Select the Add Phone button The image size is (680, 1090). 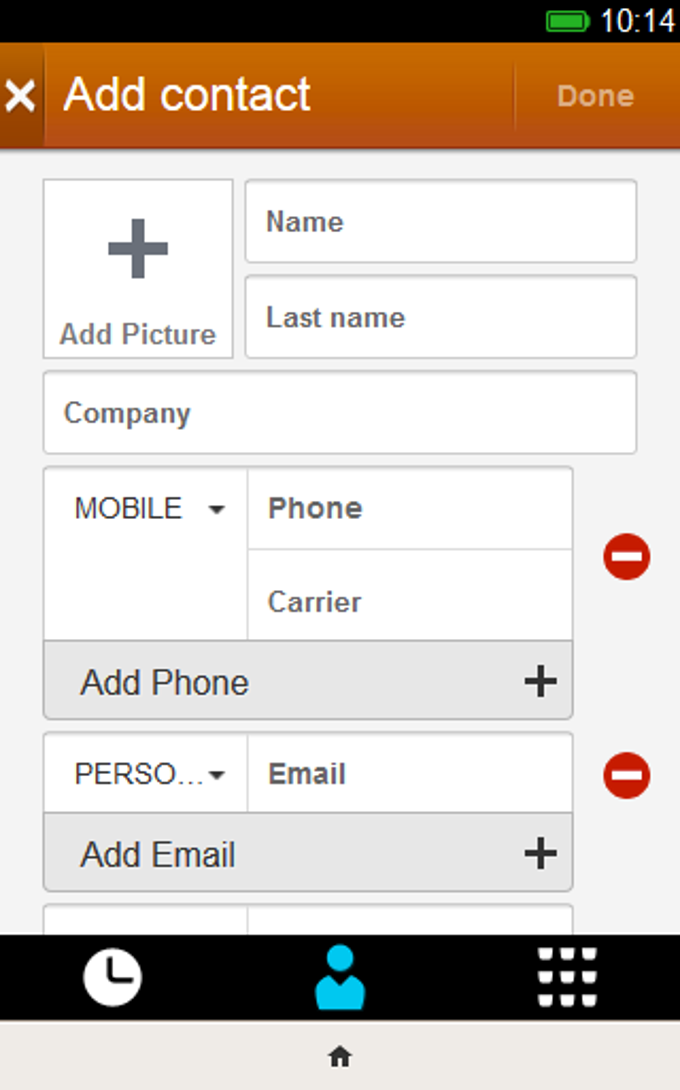[308, 681]
